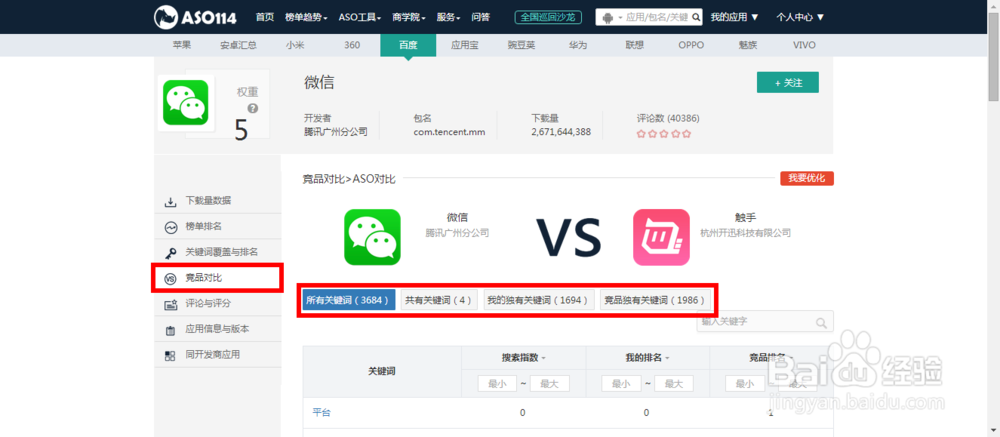Screen dimensions: 1000x437
Task: Open 榜单排名 in sidebar
Action: pyautogui.click(x=203, y=226)
